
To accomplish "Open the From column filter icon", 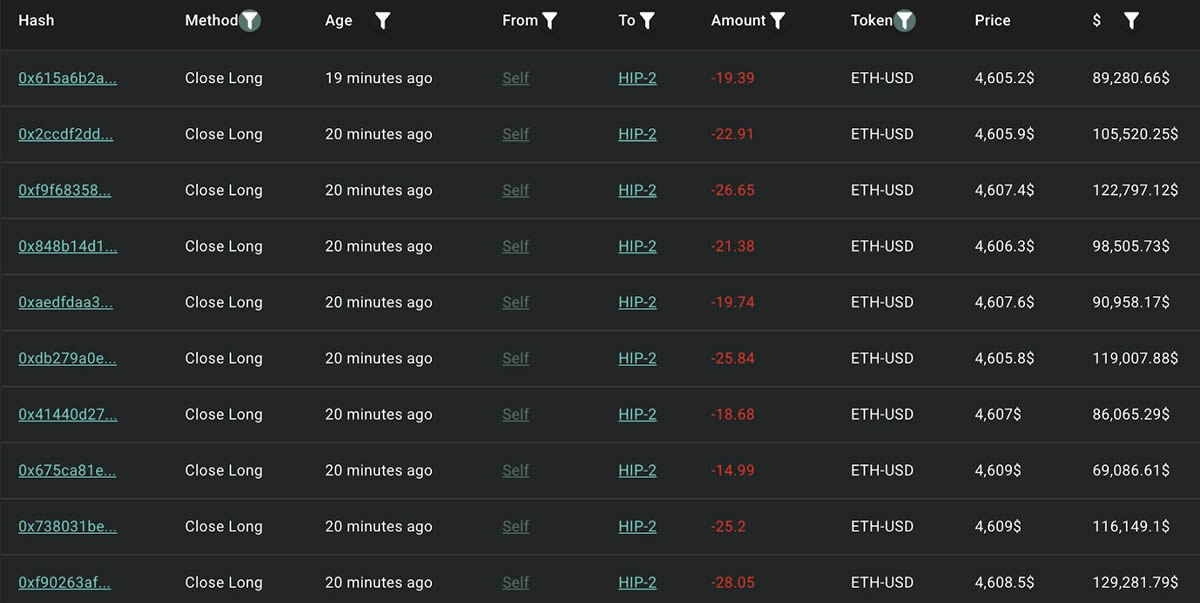I will click(x=550, y=20).
